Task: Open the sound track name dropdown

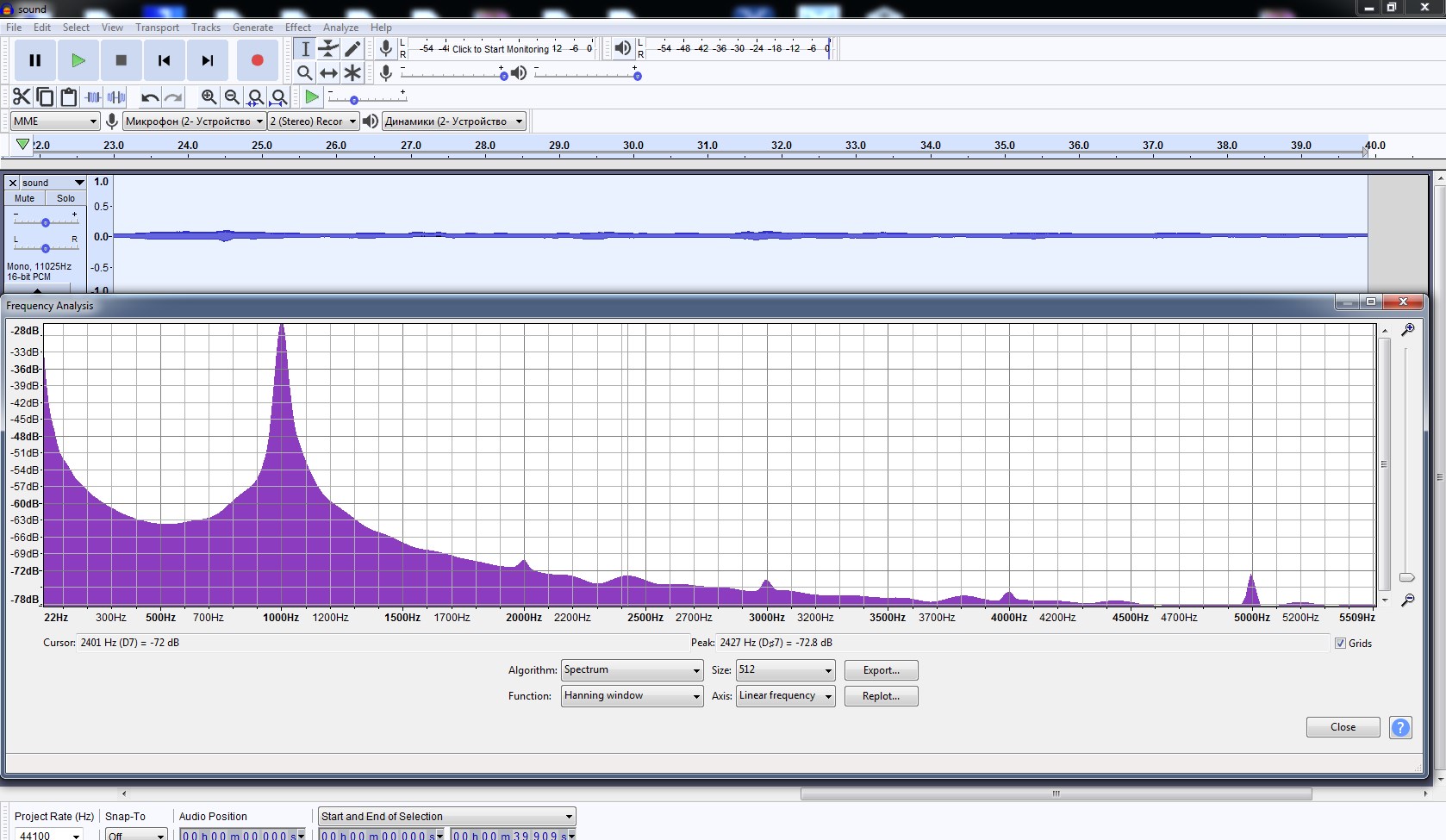Action: 53,183
